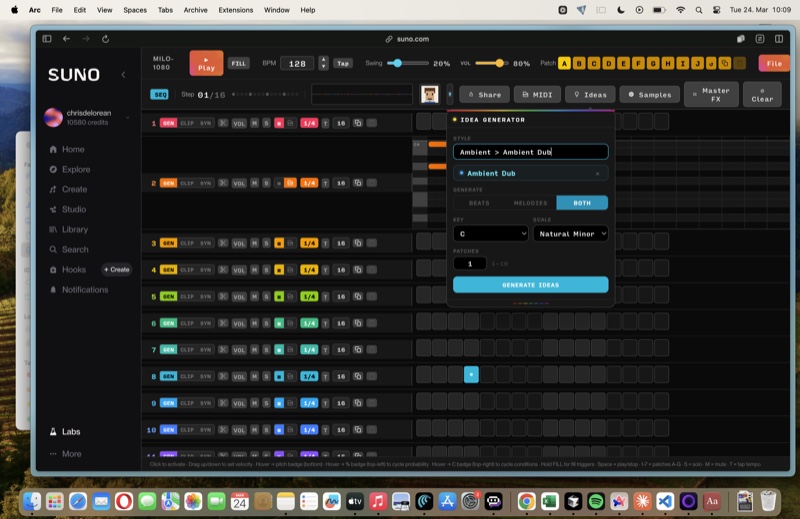Open Spotify from the Dock

pyautogui.click(x=596, y=502)
